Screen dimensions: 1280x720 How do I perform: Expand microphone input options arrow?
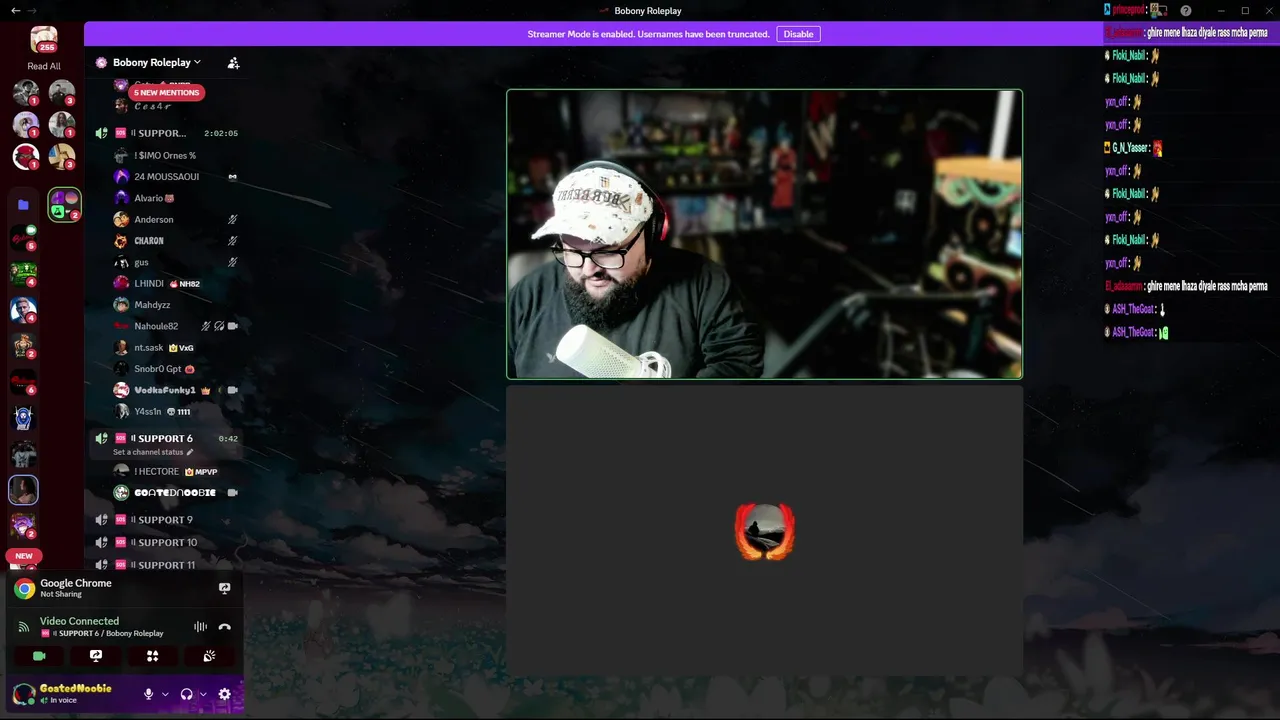(x=165, y=694)
